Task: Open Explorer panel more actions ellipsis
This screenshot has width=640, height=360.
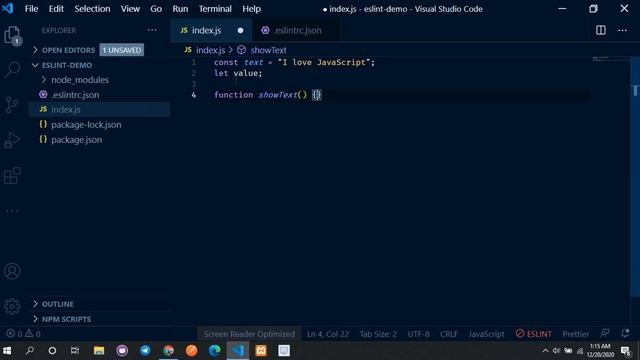Action: click(152, 30)
